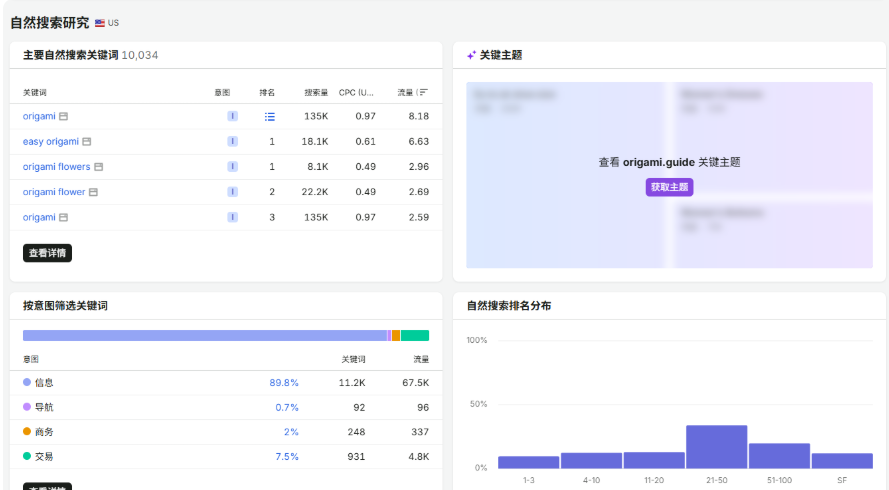Open the origami flowers keyword link
Viewport: 889px width, 490px height.
click(x=56, y=167)
